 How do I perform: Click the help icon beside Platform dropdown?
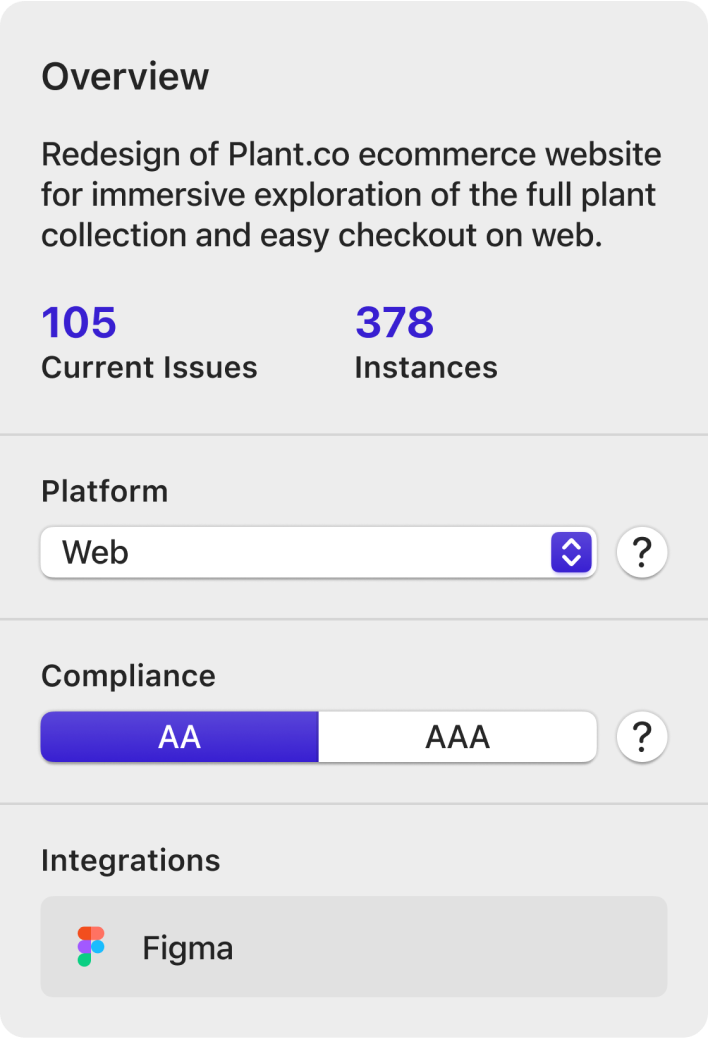[641, 552]
